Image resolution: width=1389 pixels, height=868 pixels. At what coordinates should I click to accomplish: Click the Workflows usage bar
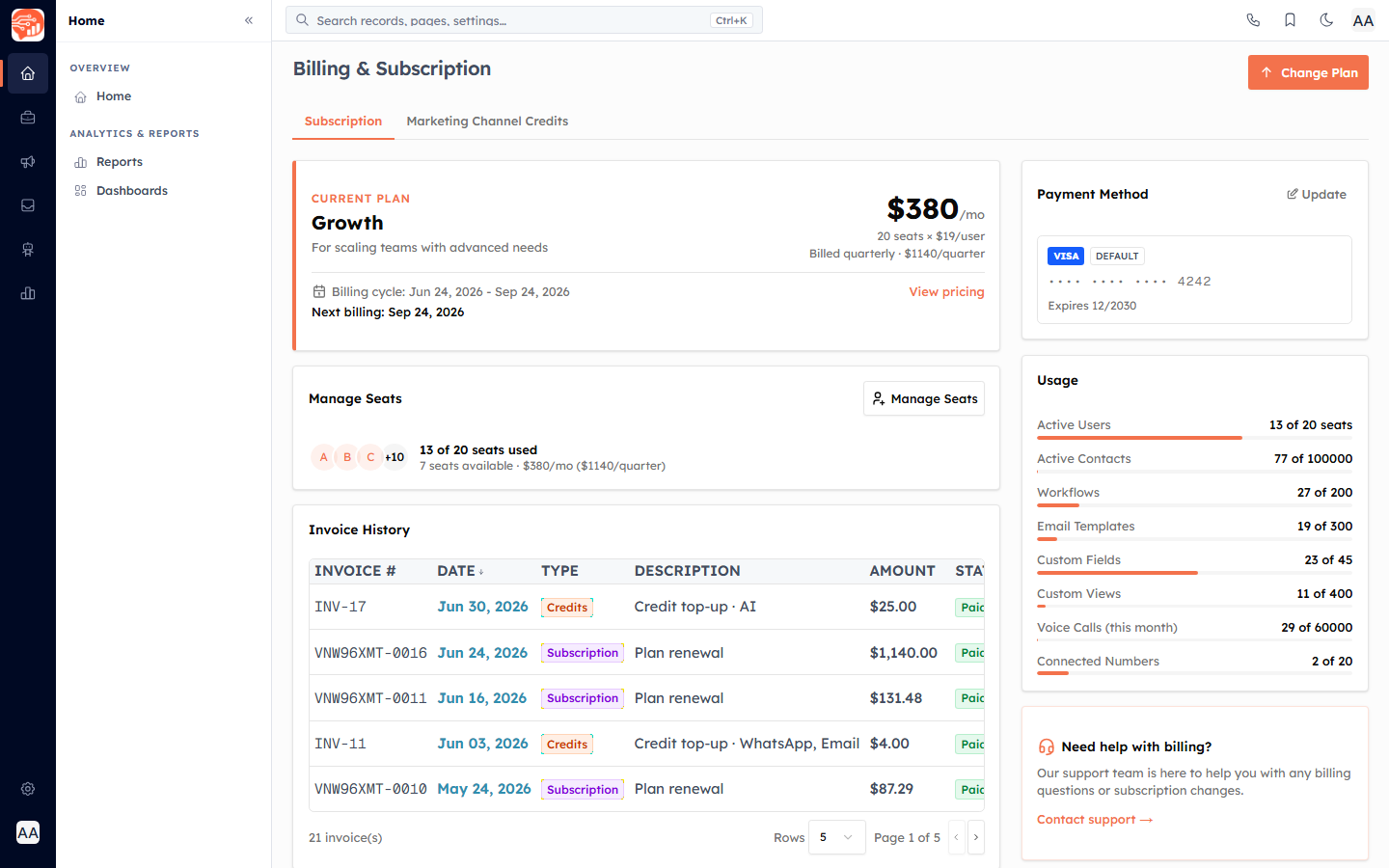(x=1194, y=505)
